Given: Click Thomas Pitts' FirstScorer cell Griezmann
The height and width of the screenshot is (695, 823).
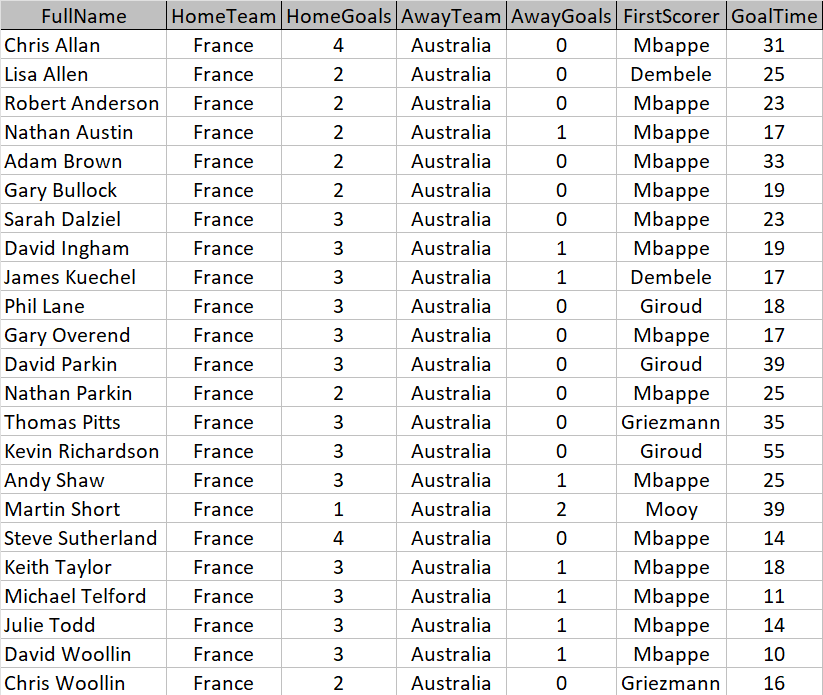Looking at the screenshot, I should [671, 422].
